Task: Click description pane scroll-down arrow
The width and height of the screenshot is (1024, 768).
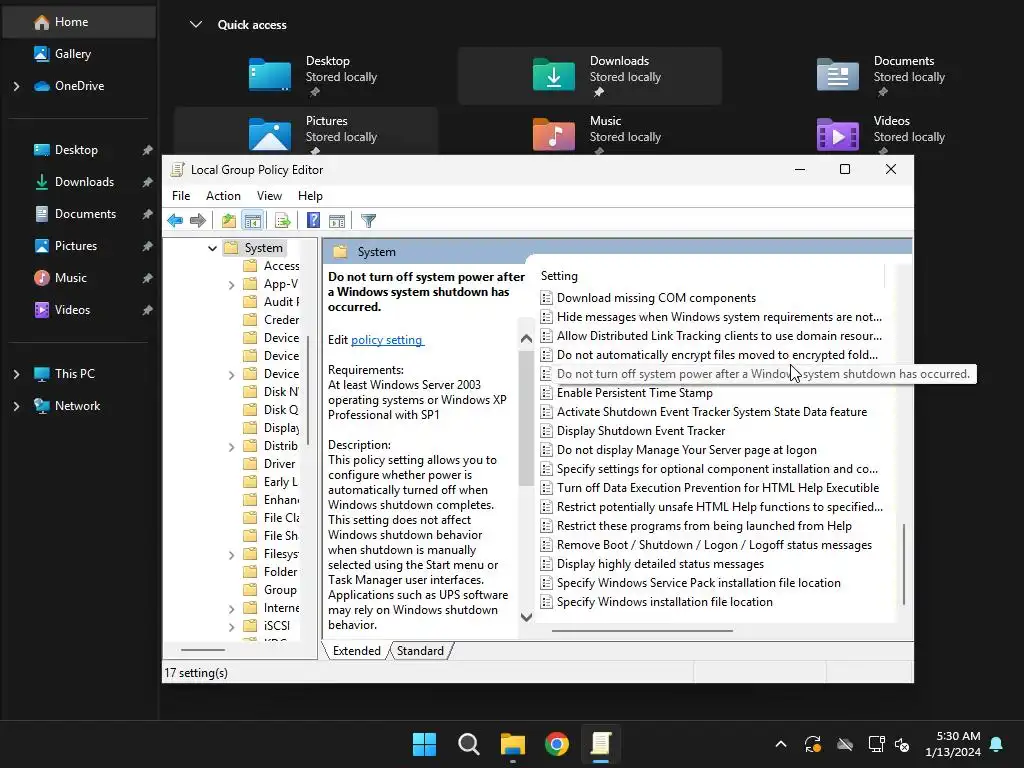Action: tap(526, 617)
